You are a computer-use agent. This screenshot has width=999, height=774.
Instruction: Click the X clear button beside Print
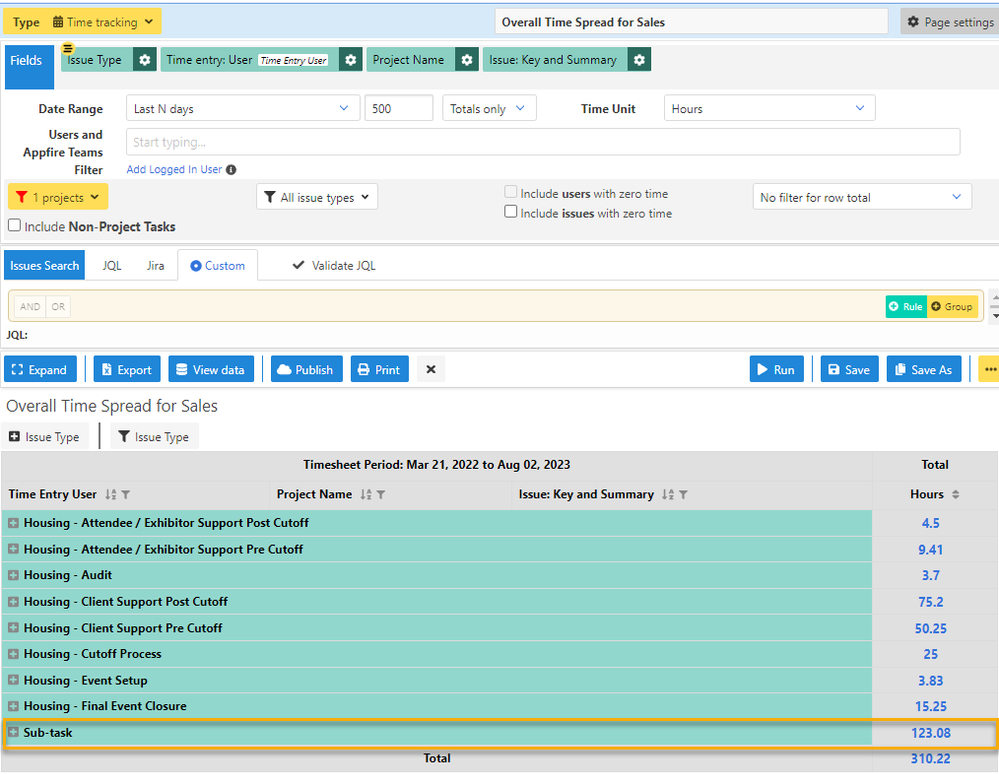pyautogui.click(x=431, y=369)
